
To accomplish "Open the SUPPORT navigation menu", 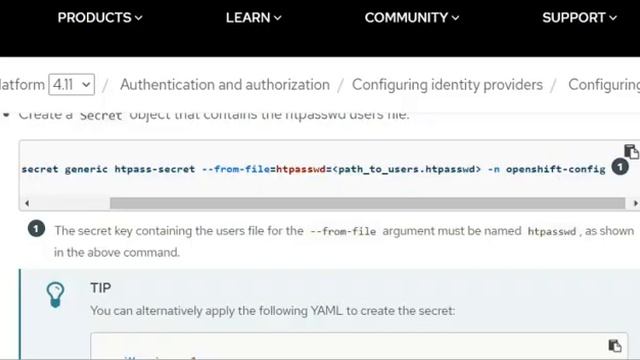I will (x=579, y=18).
